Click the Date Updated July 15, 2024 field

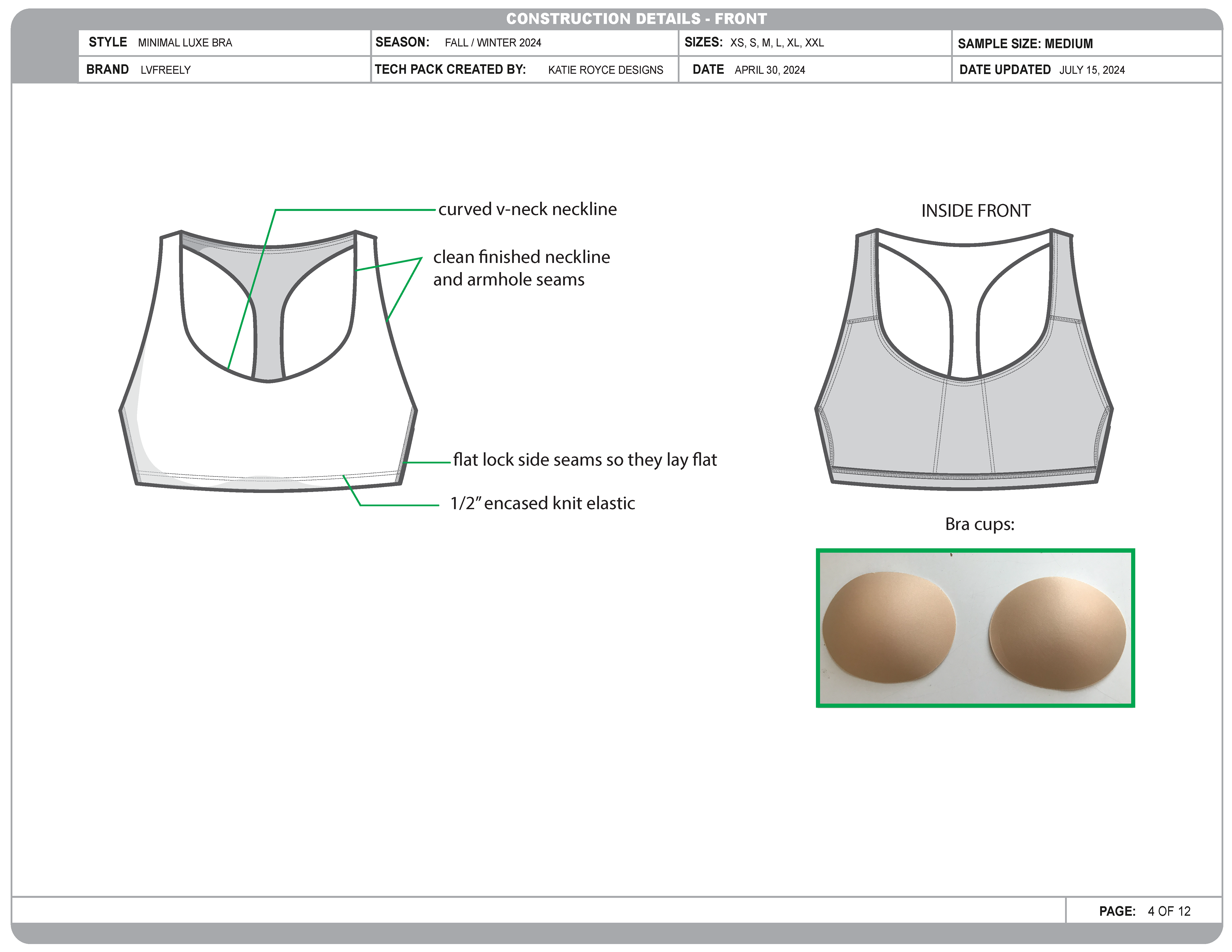coord(1091,70)
